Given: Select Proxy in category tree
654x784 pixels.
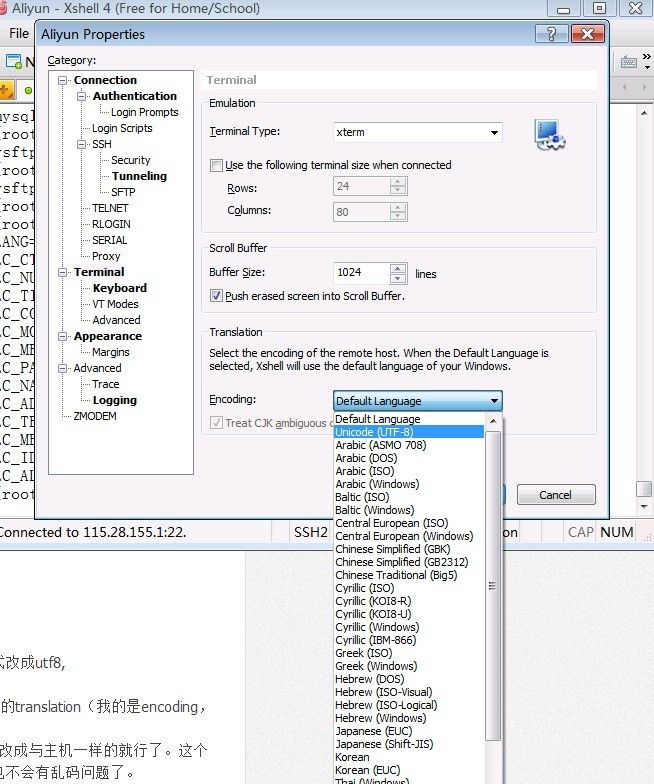Looking at the screenshot, I should point(106,256).
